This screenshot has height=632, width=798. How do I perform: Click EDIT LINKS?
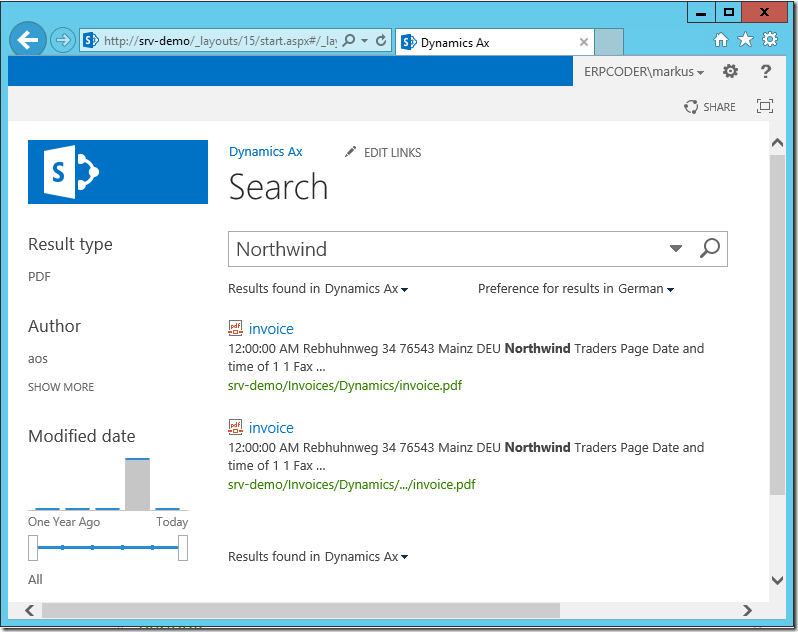pos(383,152)
